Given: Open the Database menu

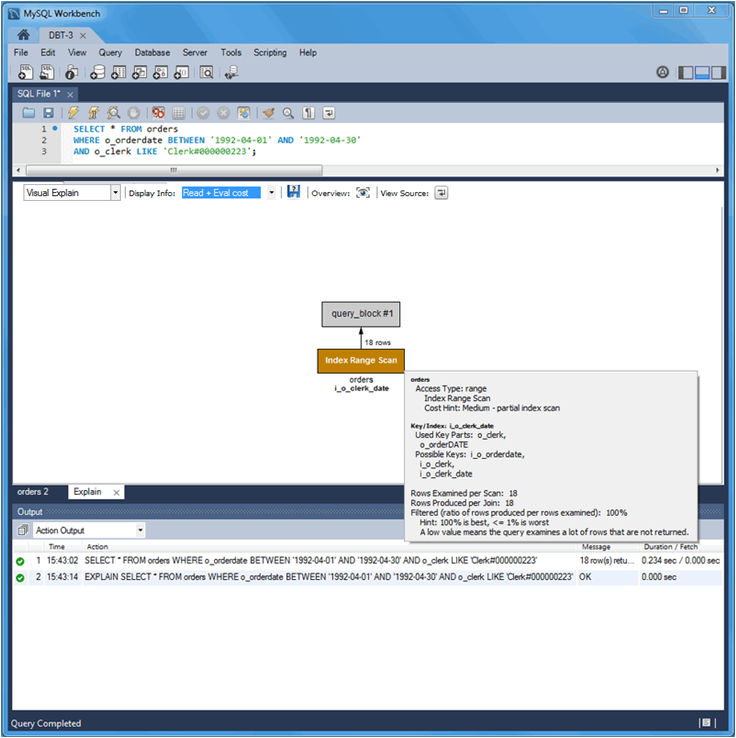Looking at the screenshot, I should 152,52.
